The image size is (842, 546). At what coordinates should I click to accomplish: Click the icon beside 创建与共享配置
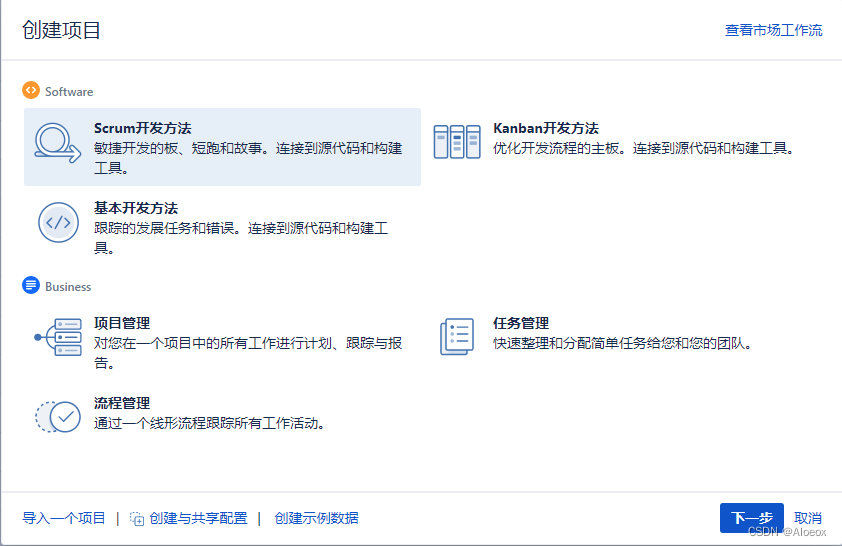(x=137, y=519)
